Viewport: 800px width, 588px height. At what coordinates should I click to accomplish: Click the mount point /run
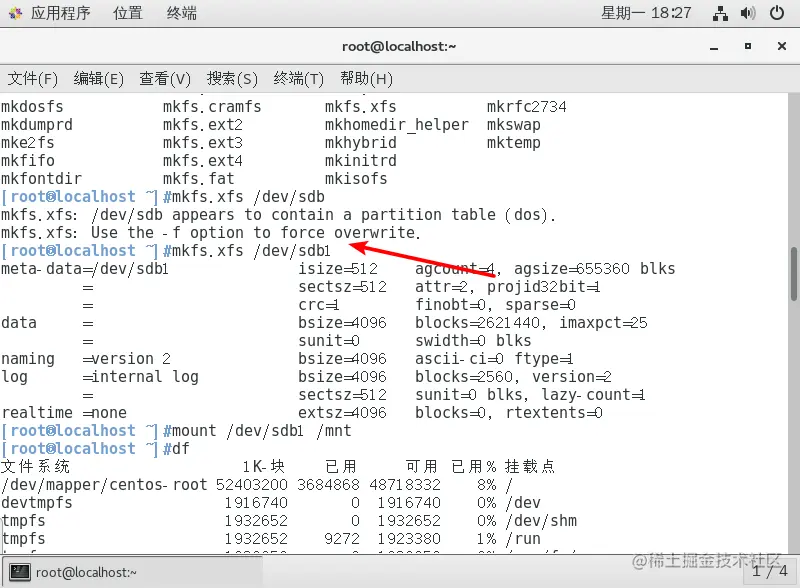pyautogui.click(x=522, y=538)
